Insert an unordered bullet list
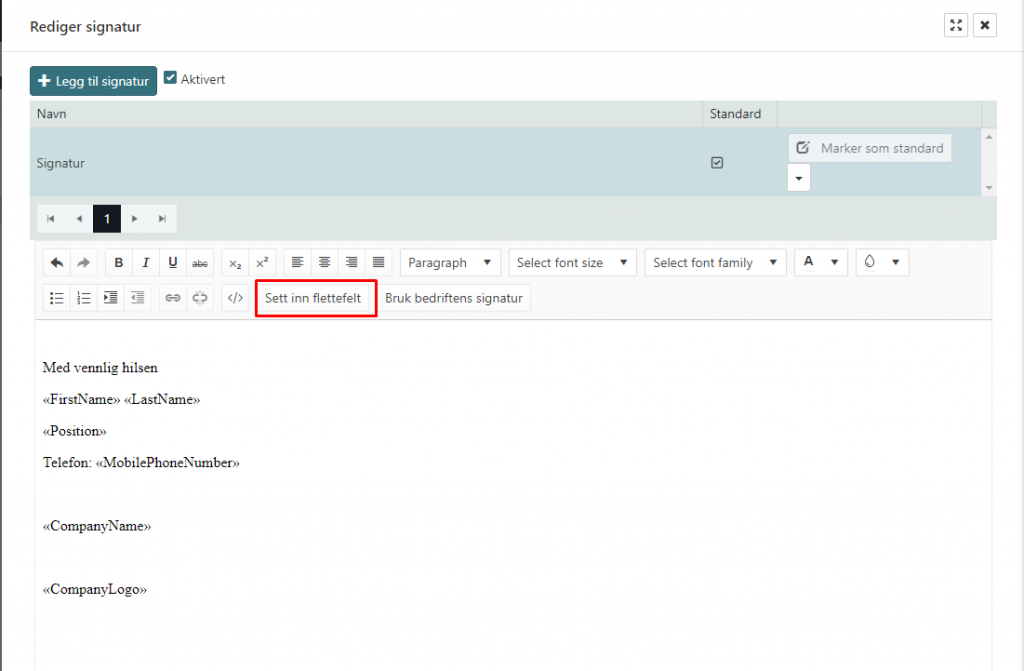Image resolution: width=1024 pixels, height=671 pixels. pos(57,298)
